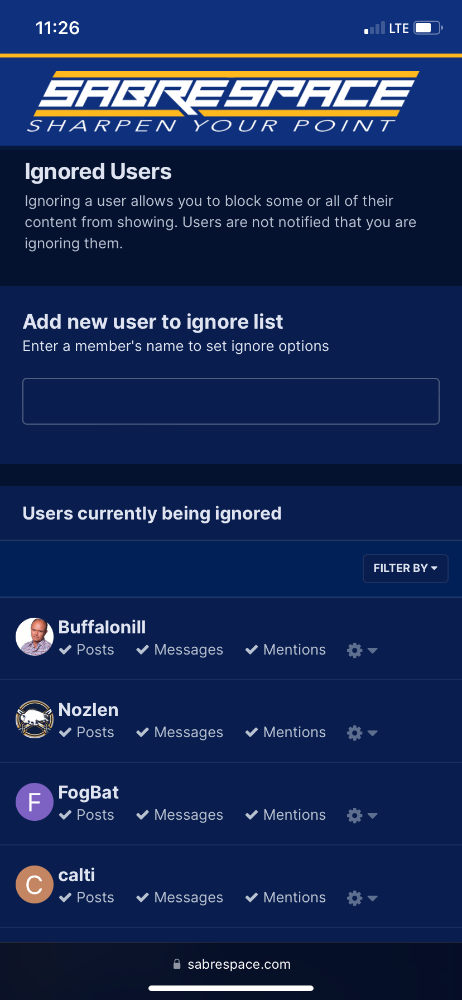Viewport: 462px width, 1000px height.
Task: Open the gear settings icon for FogBat
Action: click(354, 815)
